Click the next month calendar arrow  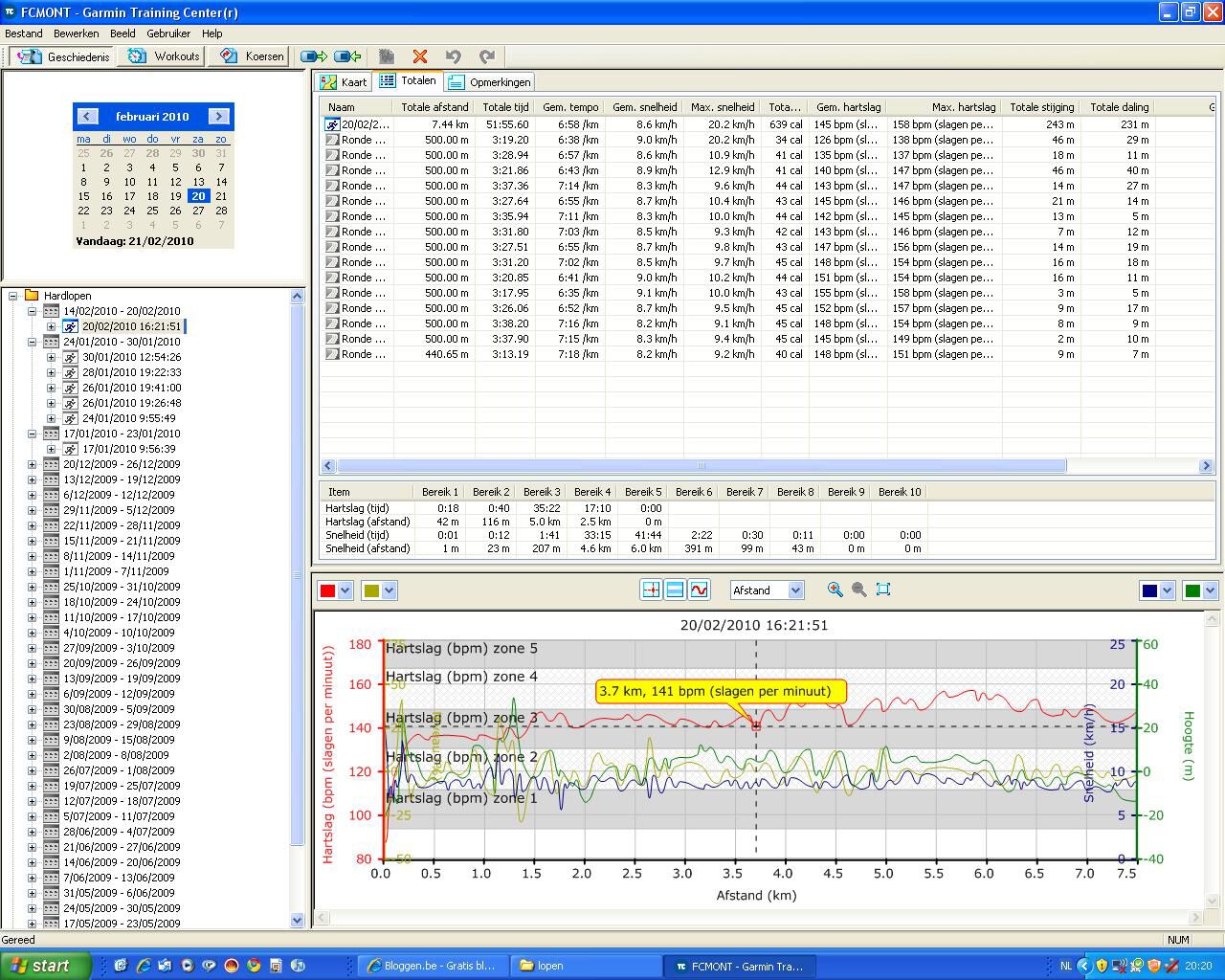(x=218, y=116)
